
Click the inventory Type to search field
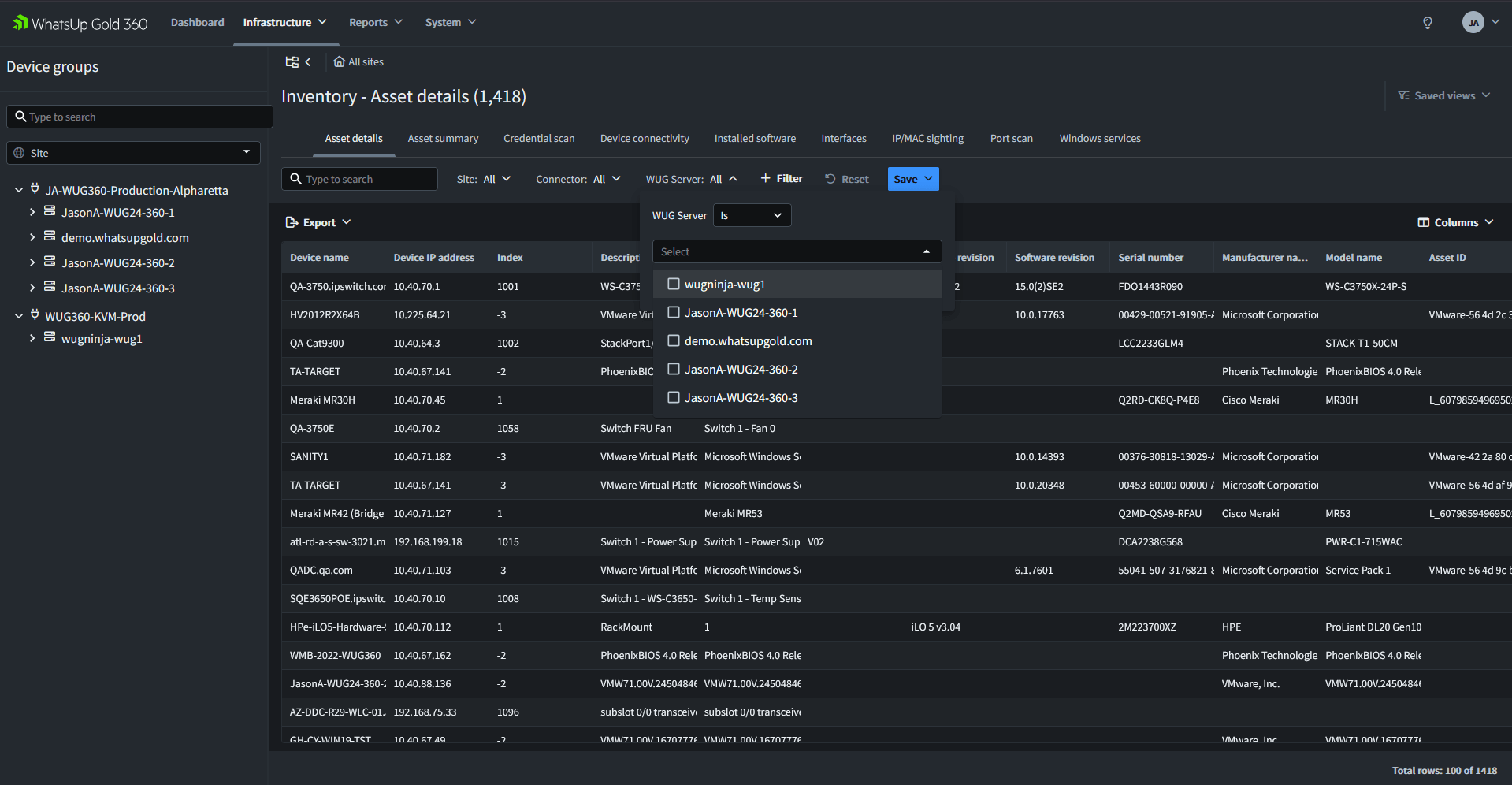click(359, 179)
